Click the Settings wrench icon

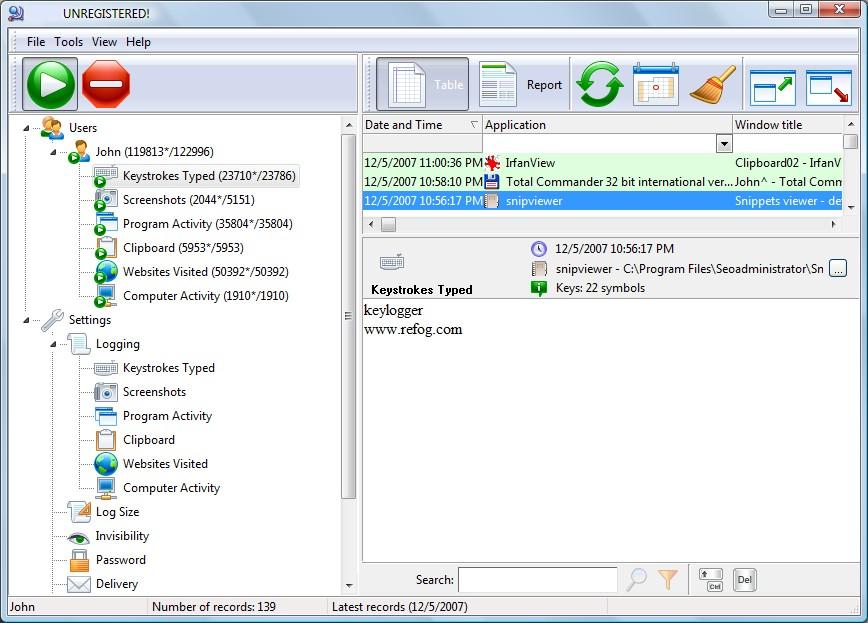(x=52, y=320)
